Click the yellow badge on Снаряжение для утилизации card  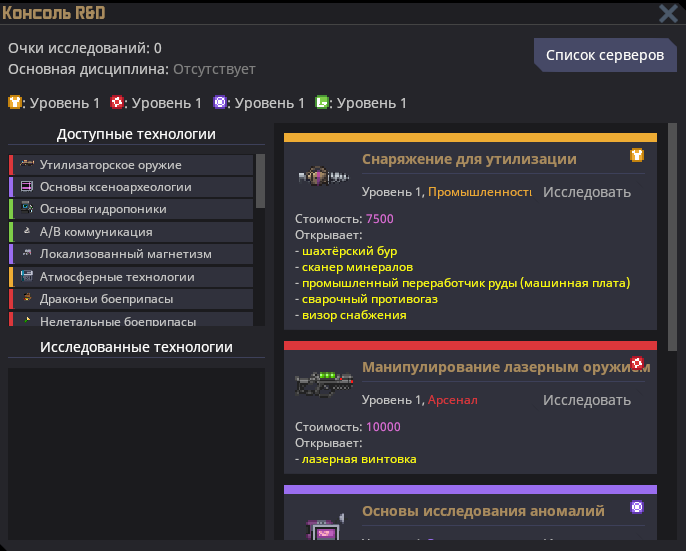[x=636, y=156]
